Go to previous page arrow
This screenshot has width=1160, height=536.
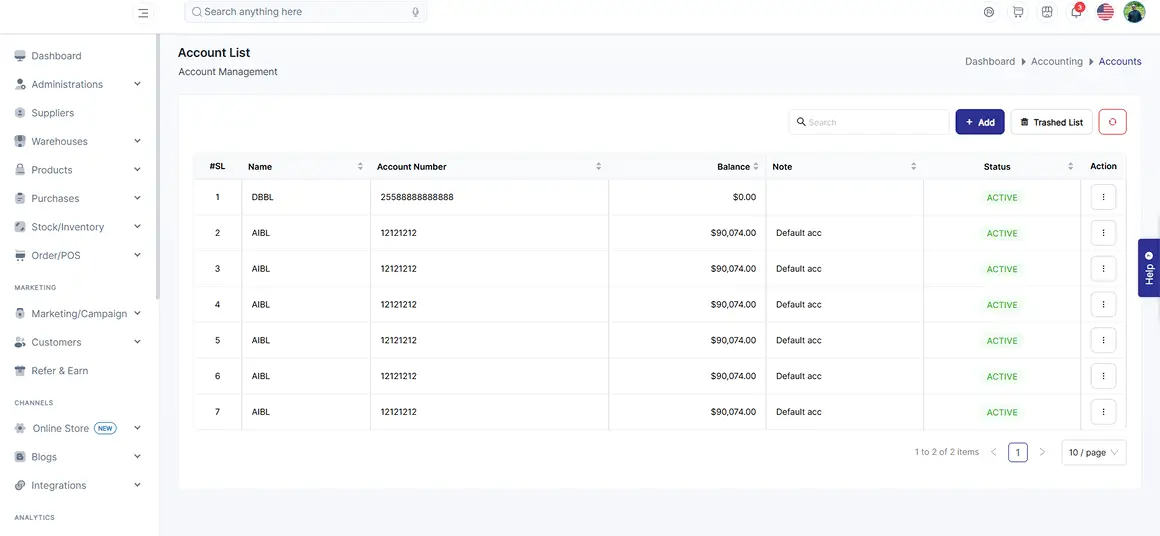pos(994,452)
